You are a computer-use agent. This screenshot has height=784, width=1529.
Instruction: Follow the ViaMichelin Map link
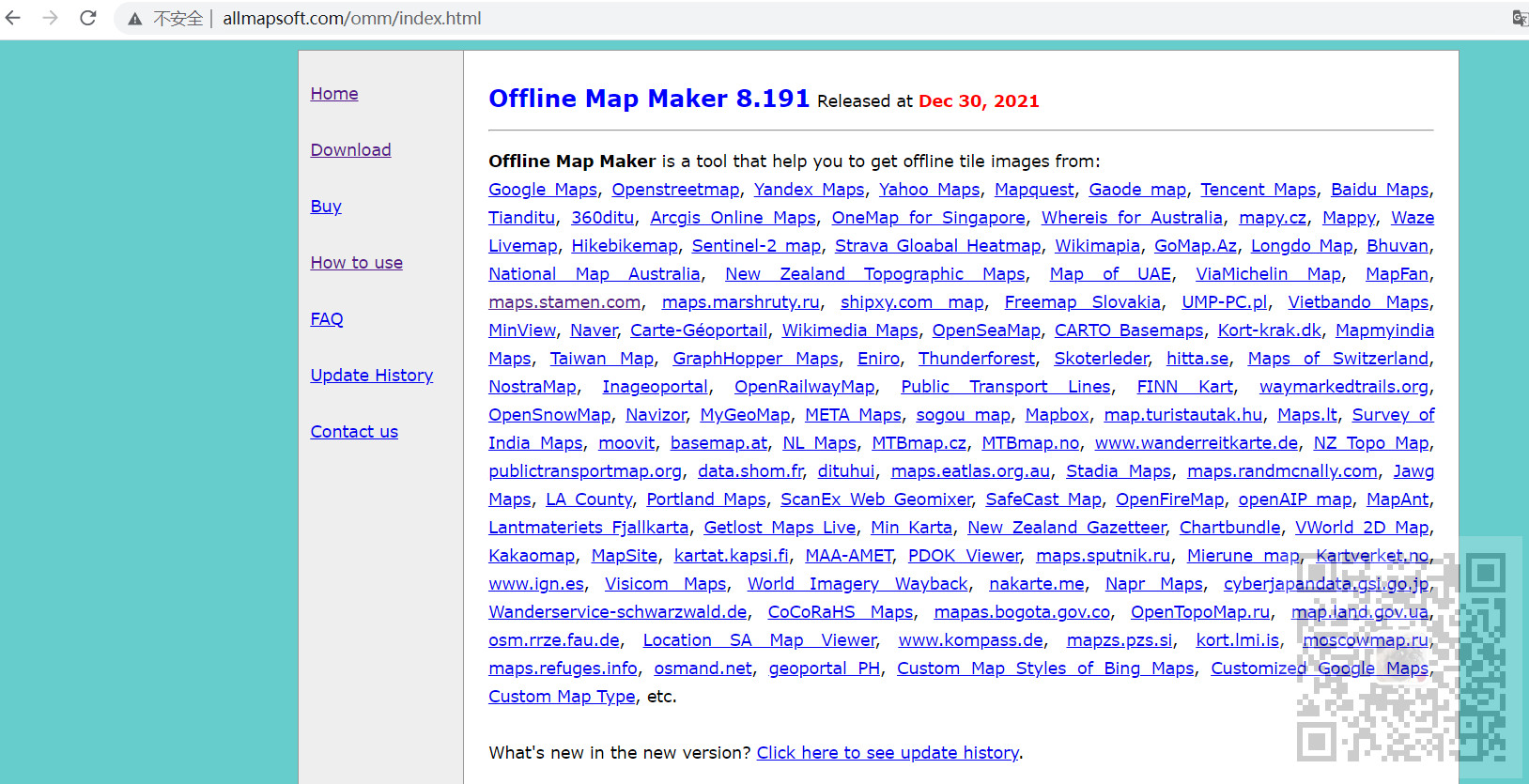[x=1269, y=274]
